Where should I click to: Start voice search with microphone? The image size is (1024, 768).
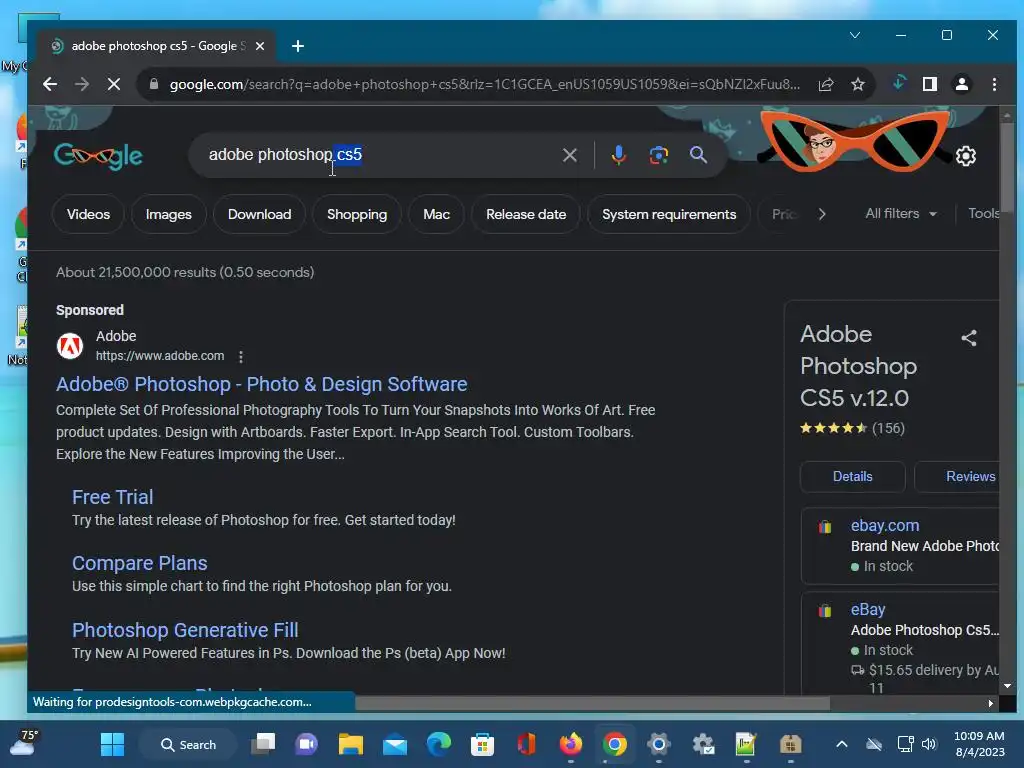pyautogui.click(x=618, y=155)
